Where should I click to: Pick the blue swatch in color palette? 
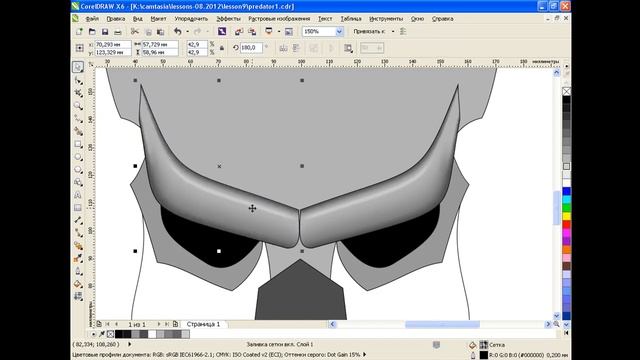click(x=567, y=191)
